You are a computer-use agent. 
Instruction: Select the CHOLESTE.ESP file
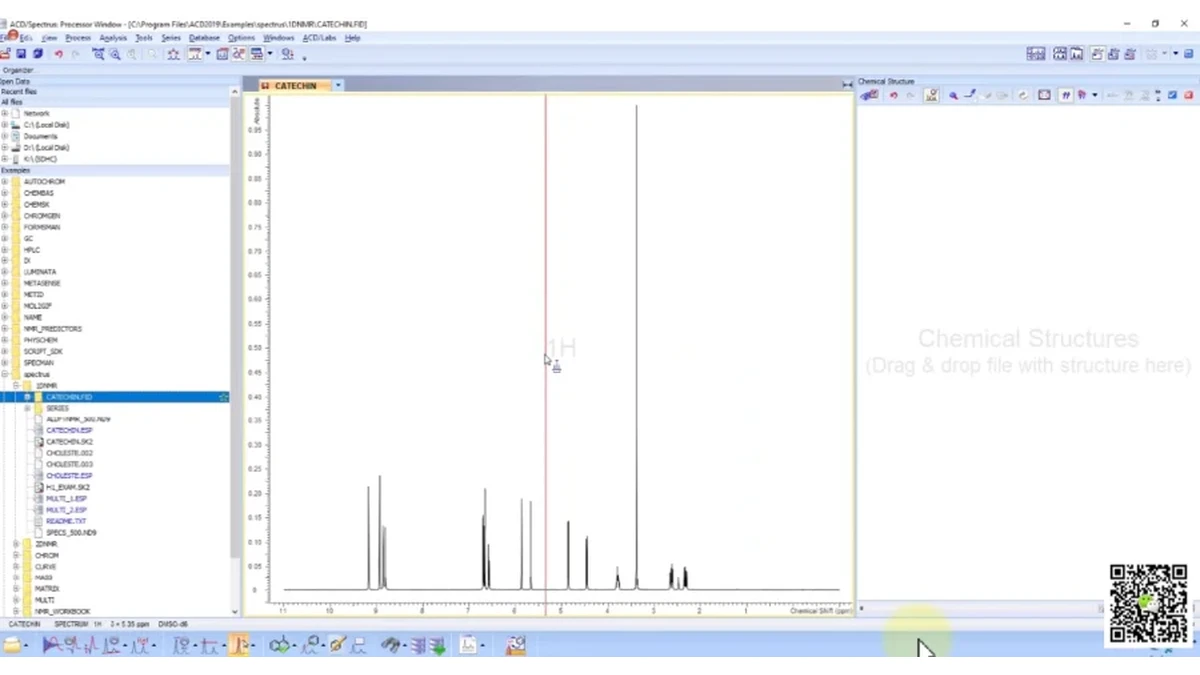coord(69,475)
